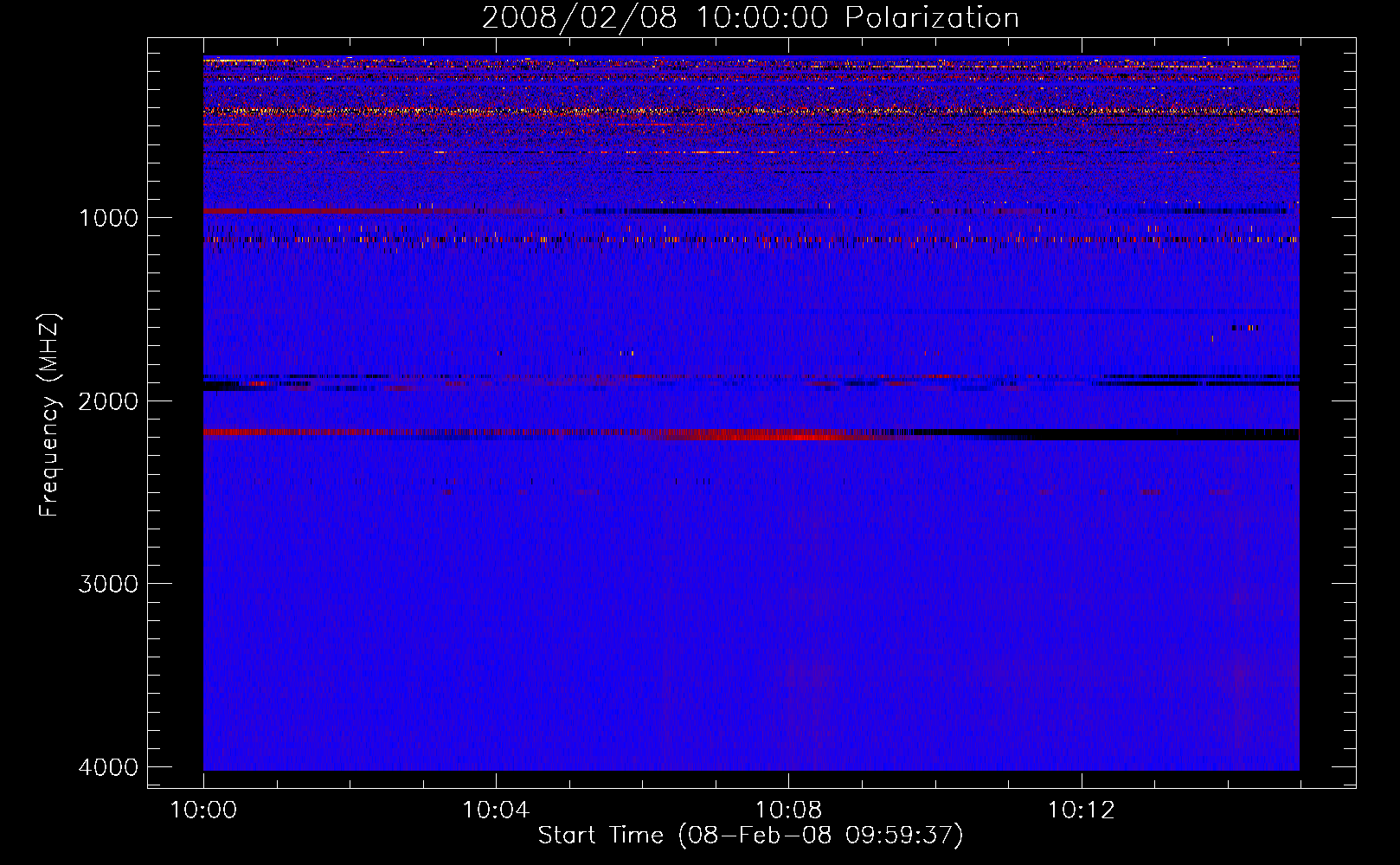The height and width of the screenshot is (865, 1400).
Task: Click the 'Start Time (08-Feb-08 09:59:37)' label
Action: 750,836
